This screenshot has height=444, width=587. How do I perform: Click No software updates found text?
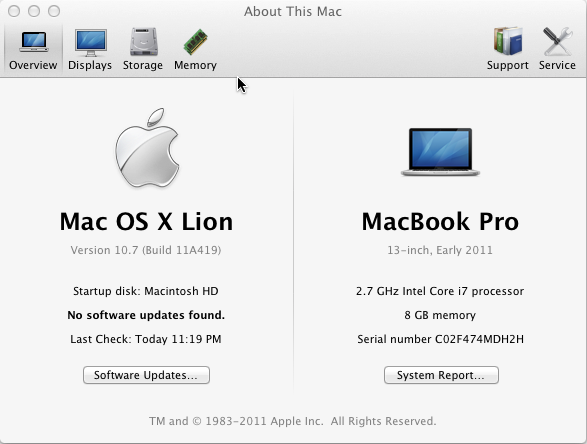[146, 315]
